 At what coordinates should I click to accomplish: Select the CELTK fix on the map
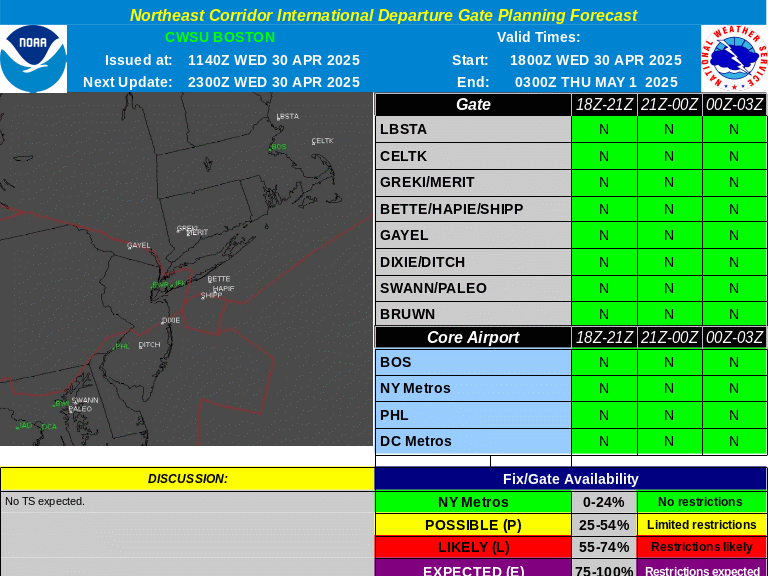[322, 141]
